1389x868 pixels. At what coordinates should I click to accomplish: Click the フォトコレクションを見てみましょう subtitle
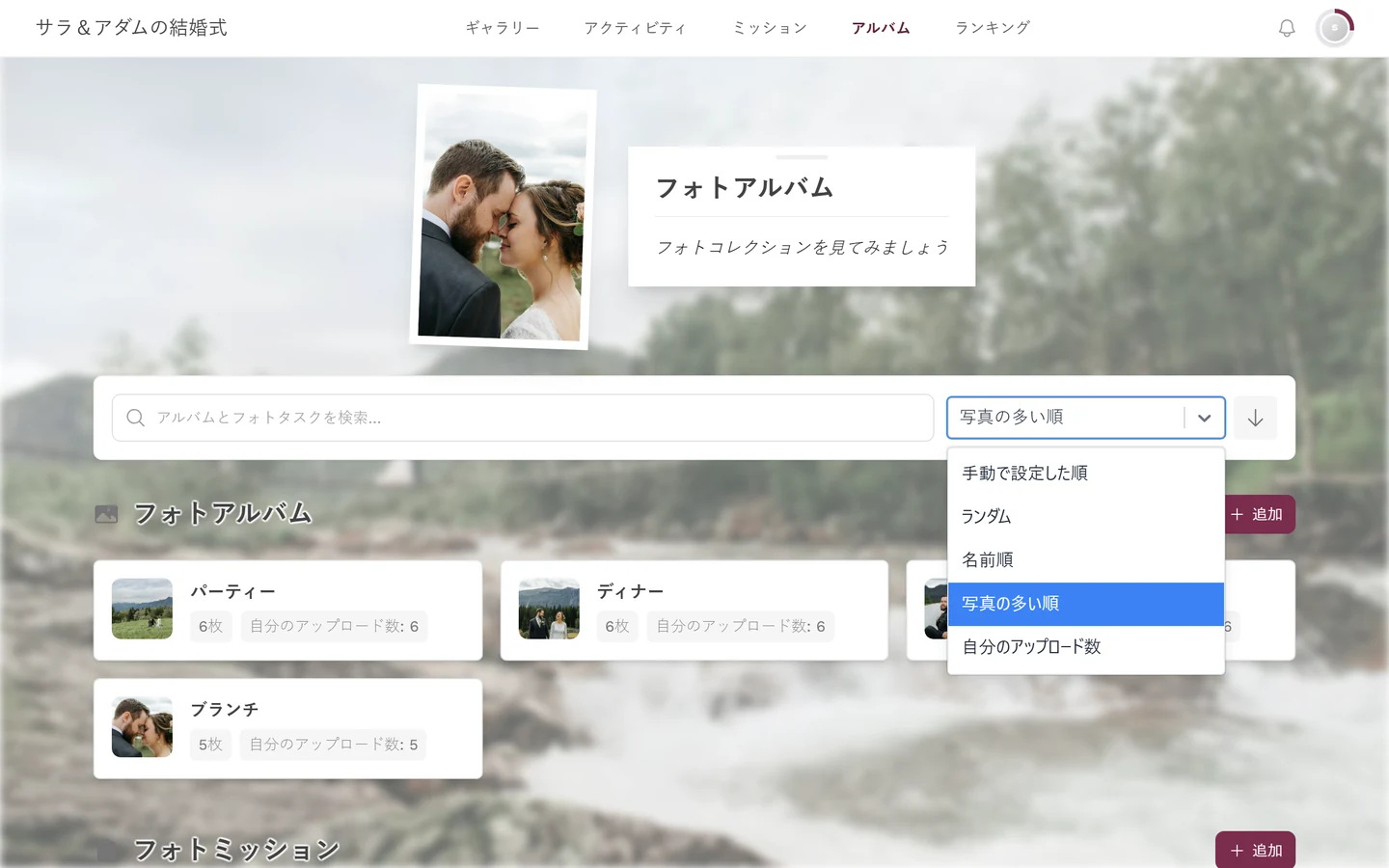click(802, 248)
